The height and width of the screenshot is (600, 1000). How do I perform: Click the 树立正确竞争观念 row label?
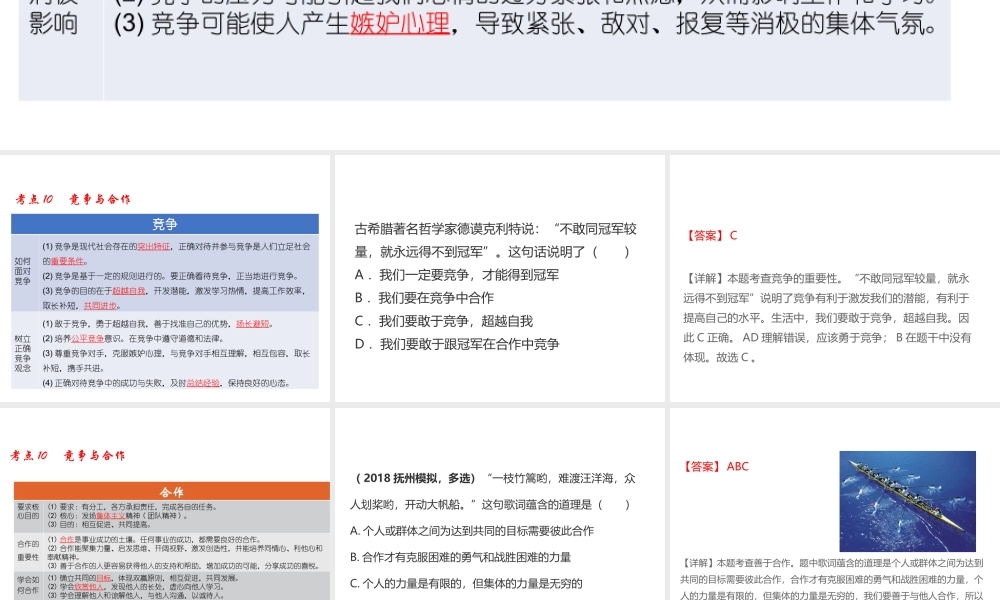click(22, 353)
